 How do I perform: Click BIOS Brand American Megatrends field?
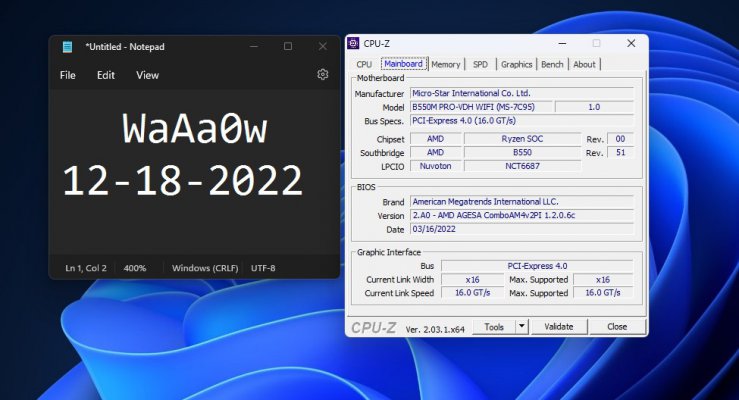pyautogui.click(x=522, y=202)
